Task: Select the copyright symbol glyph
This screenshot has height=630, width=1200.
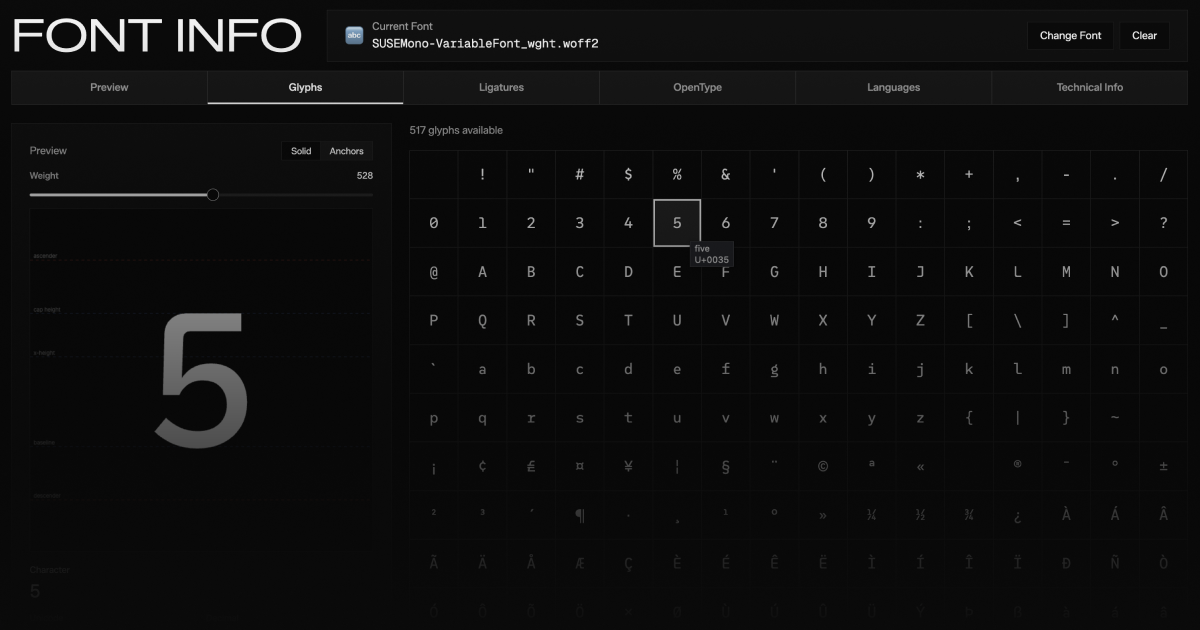Action: pyautogui.click(x=822, y=466)
